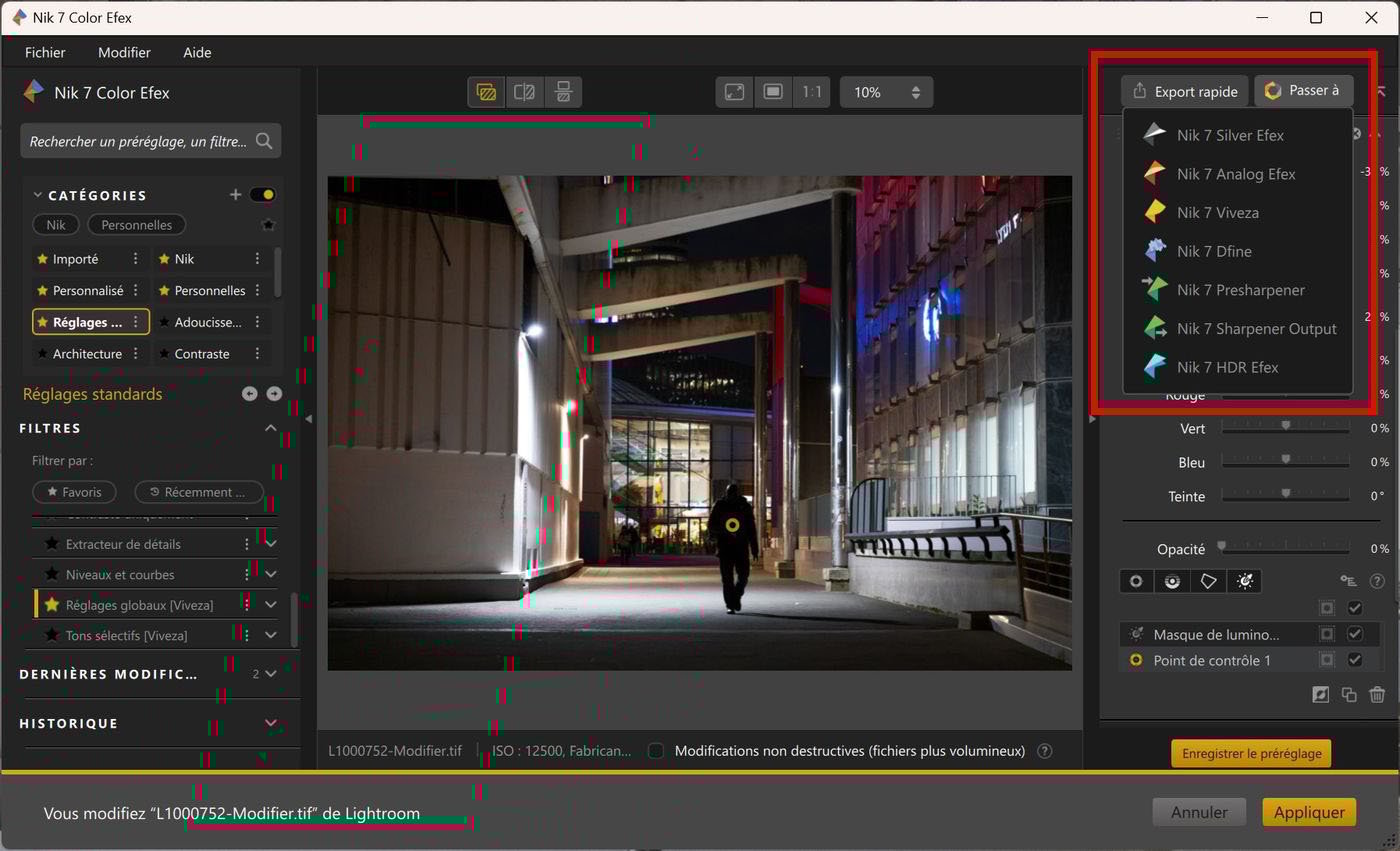The width and height of the screenshot is (1400, 851).
Task: Go to previous preset with left arrow
Action: (x=250, y=394)
